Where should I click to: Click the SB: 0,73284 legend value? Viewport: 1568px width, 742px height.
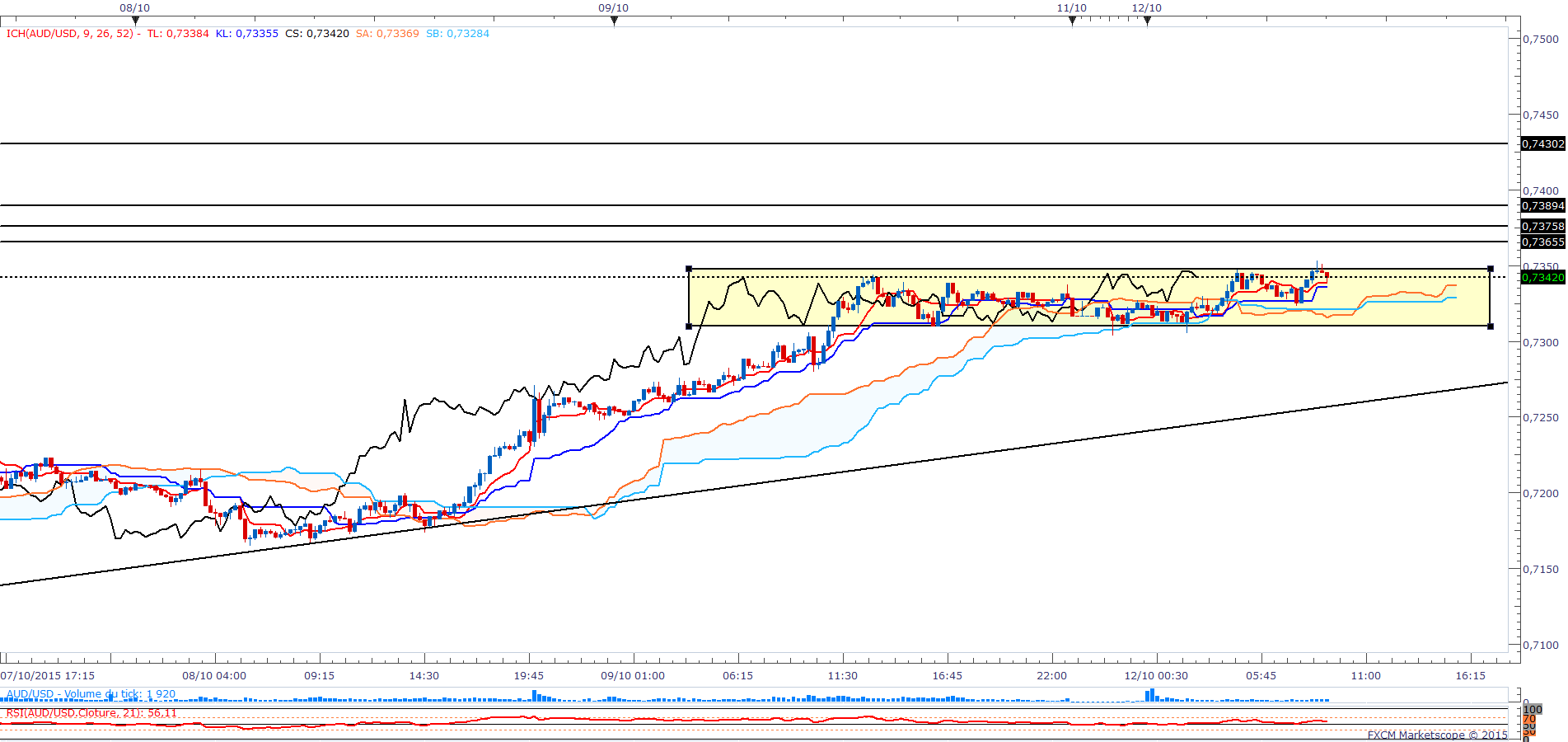[457, 34]
